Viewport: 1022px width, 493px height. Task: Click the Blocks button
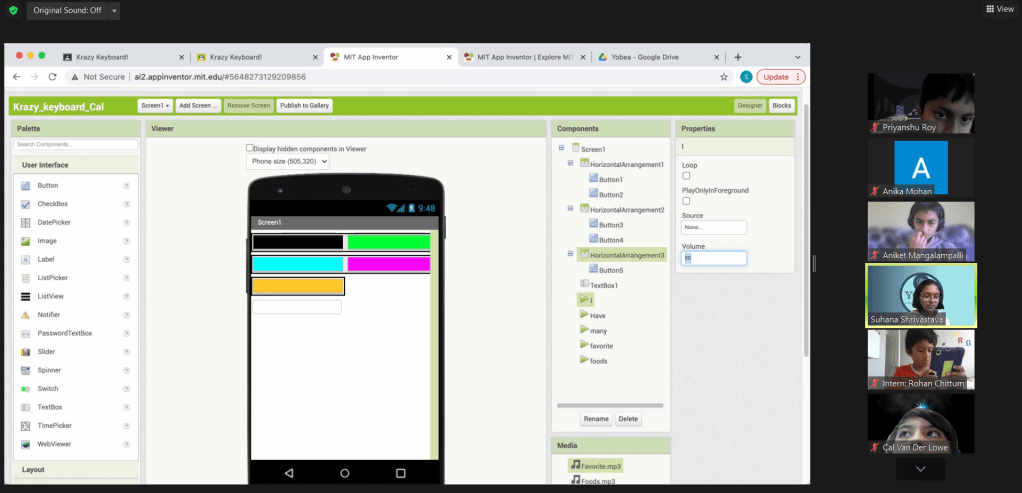(781, 105)
